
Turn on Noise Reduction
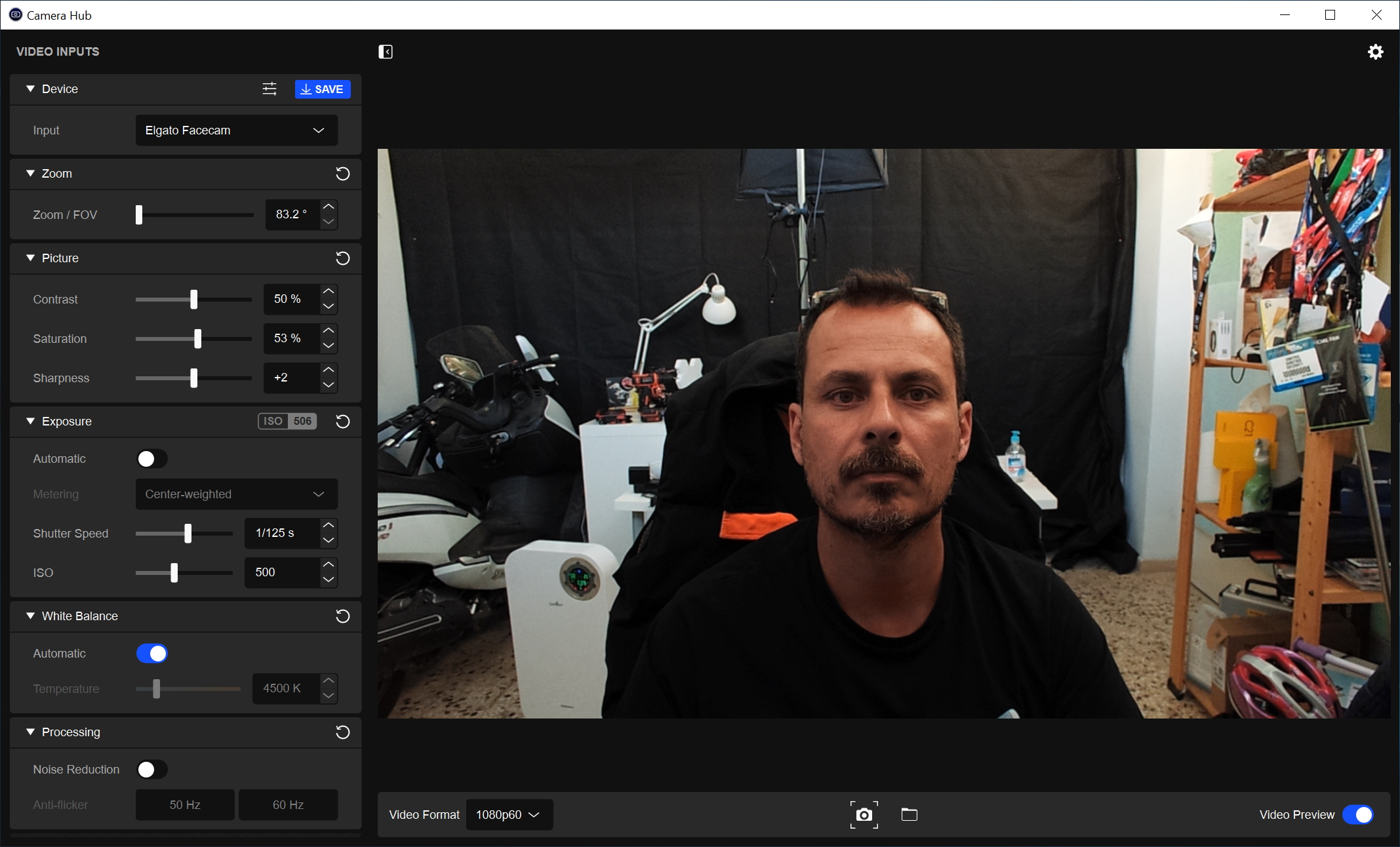pyautogui.click(x=151, y=770)
